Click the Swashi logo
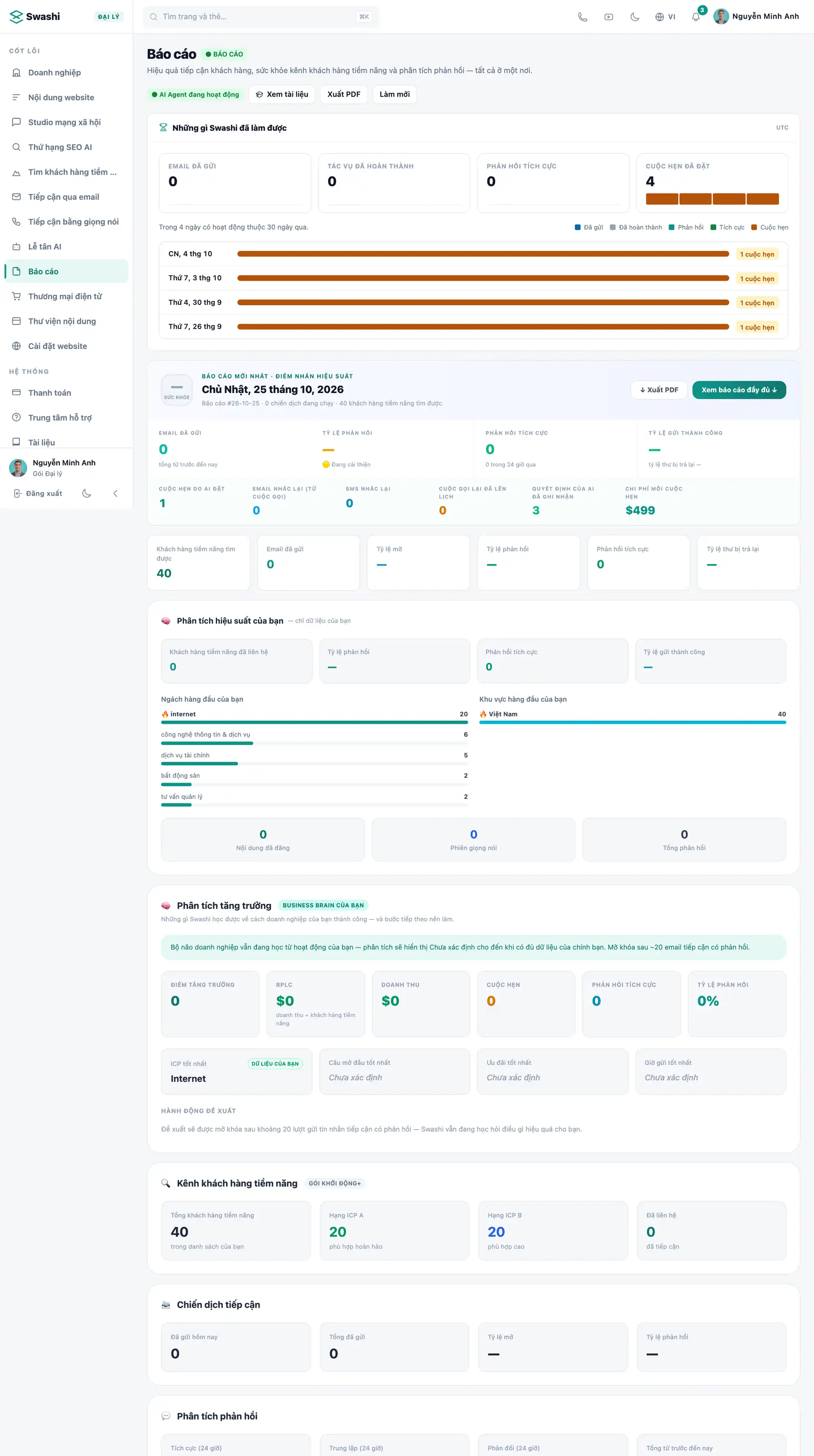This screenshot has height=1456, width=814. click(34, 16)
